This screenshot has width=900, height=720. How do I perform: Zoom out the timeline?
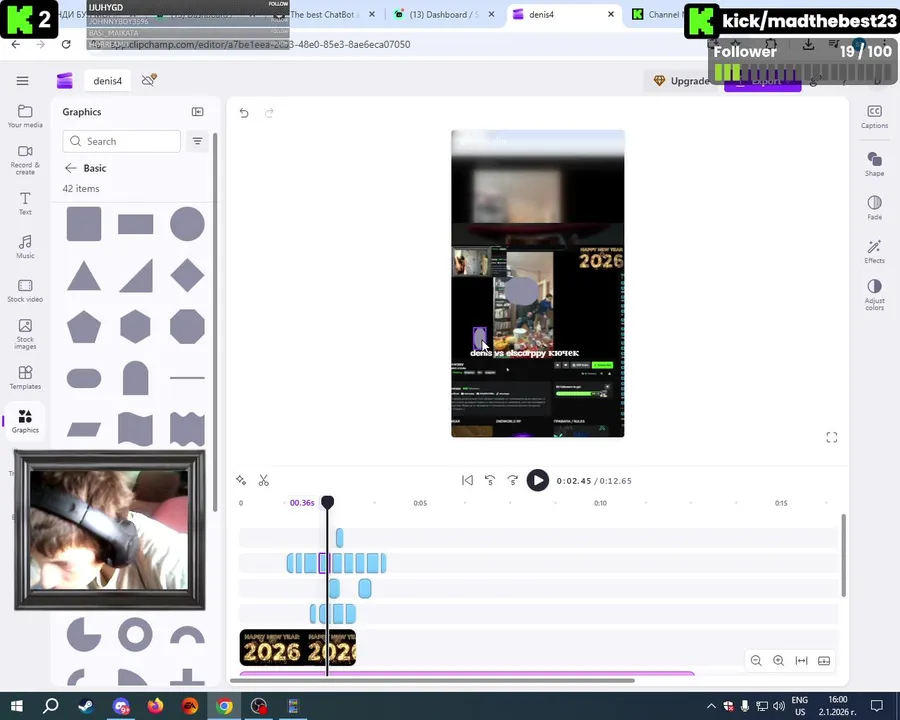756,661
